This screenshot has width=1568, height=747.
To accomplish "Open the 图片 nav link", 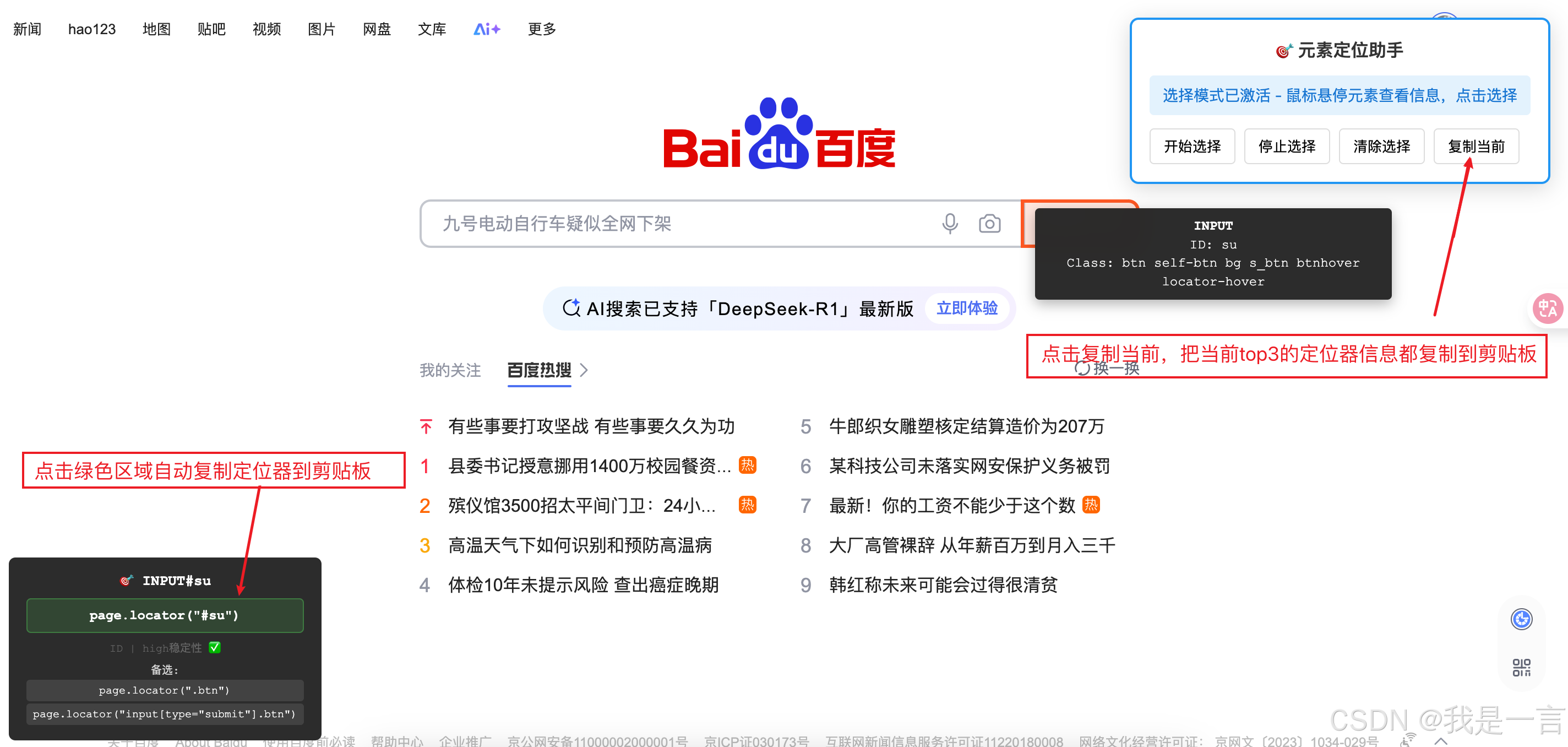I will click(322, 29).
